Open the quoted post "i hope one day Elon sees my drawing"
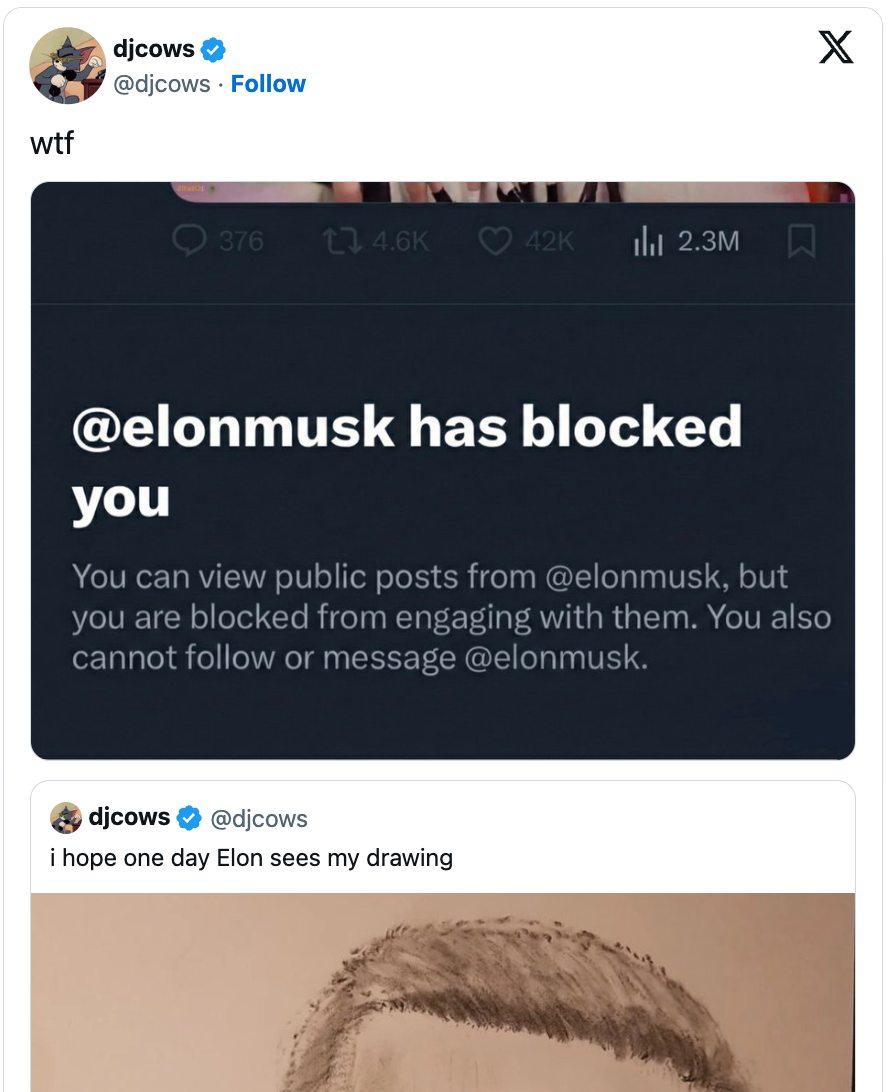 pos(252,858)
